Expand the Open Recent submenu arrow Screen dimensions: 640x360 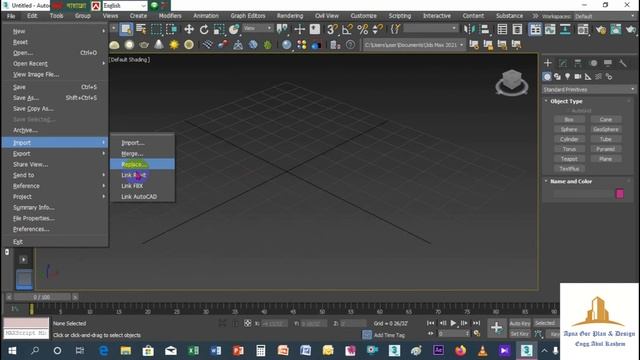[104, 64]
